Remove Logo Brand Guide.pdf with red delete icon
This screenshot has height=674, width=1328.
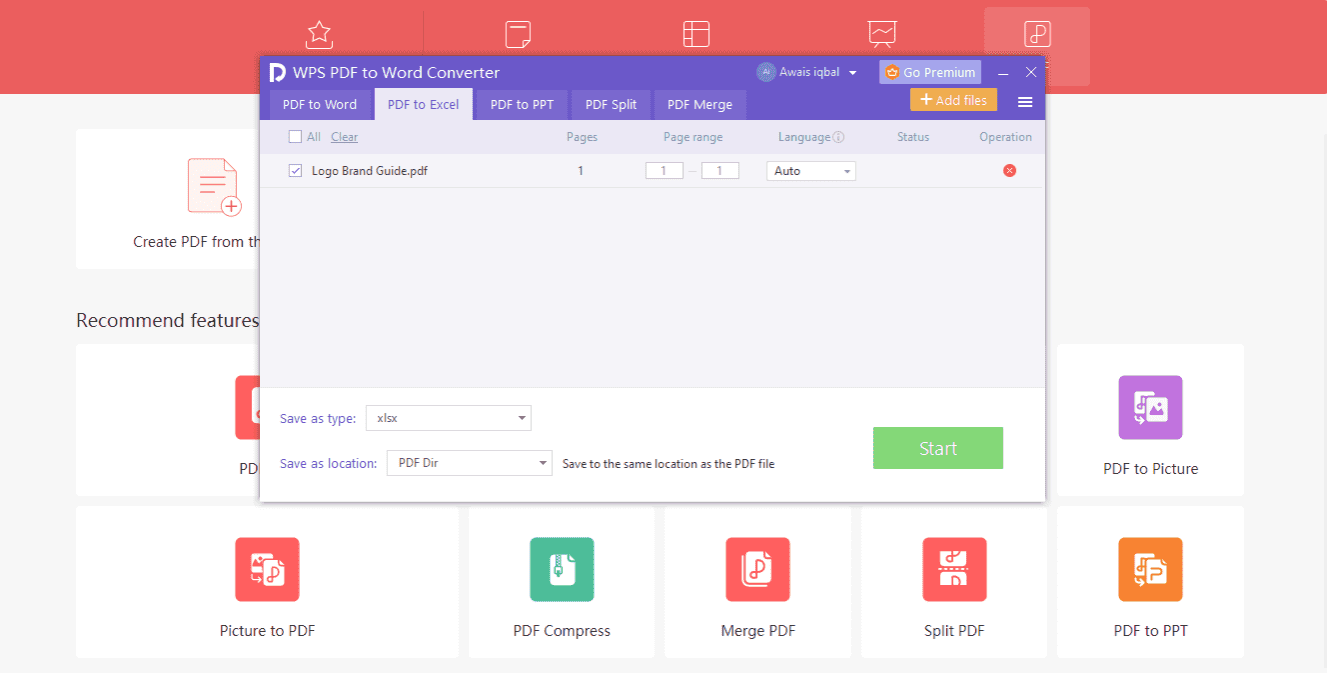tap(1009, 171)
